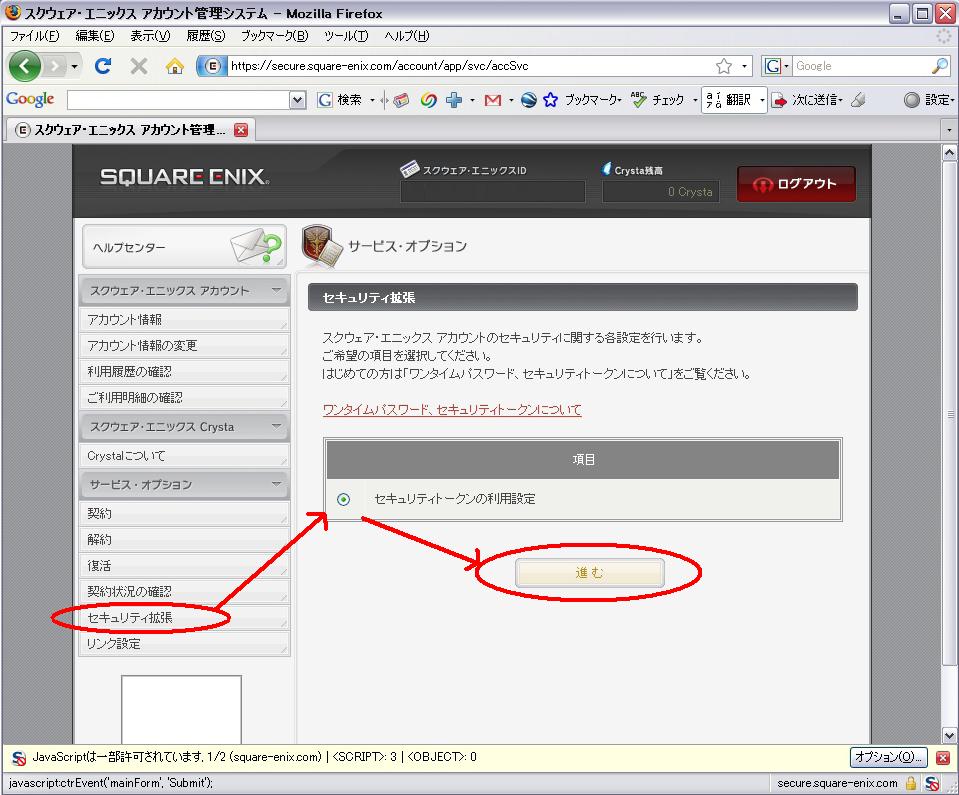Close the NoScript notification bar
Image resolution: width=959 pixels, height=795 pixels.
942,758
